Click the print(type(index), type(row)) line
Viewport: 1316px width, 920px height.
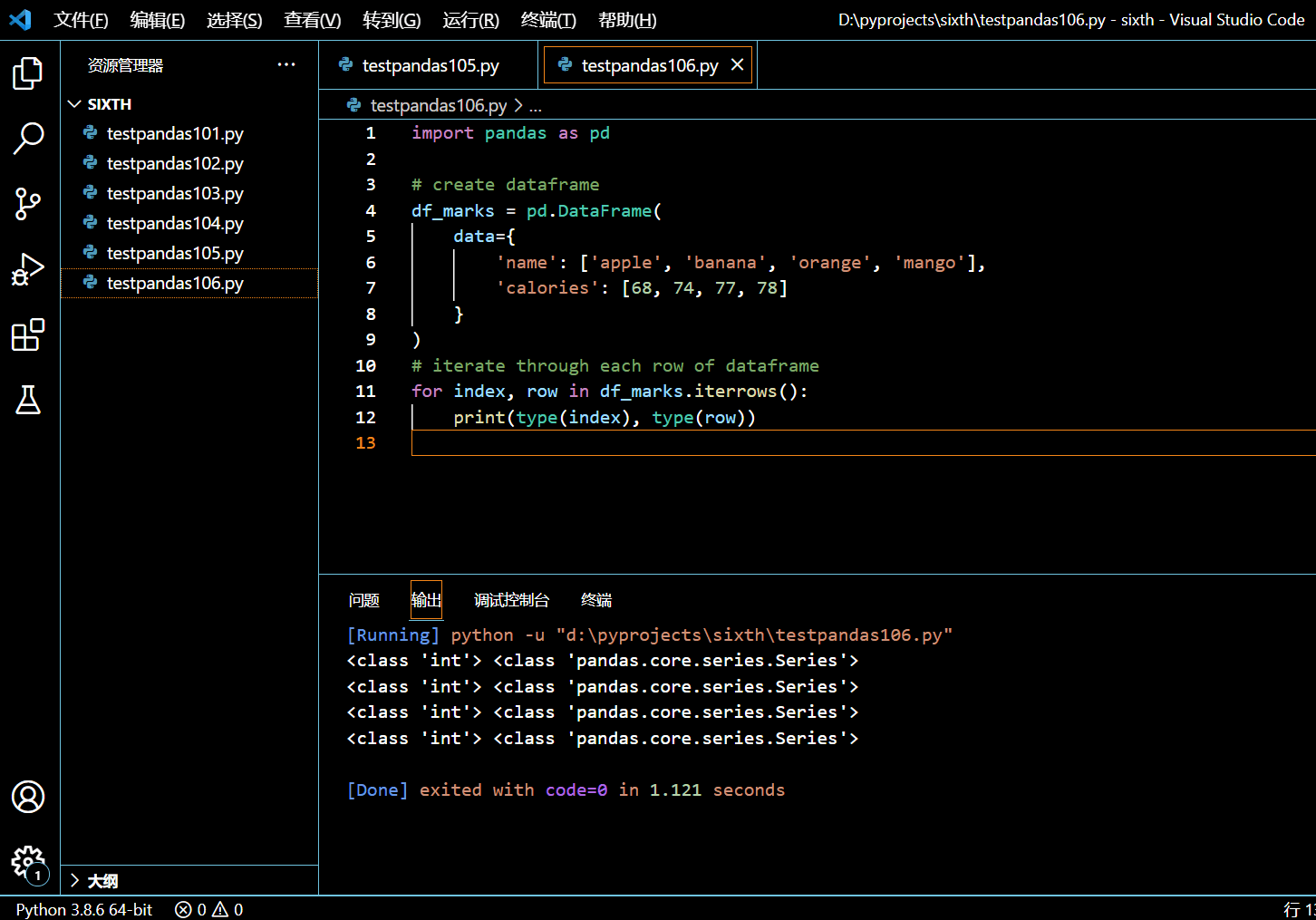pos(605,418)
